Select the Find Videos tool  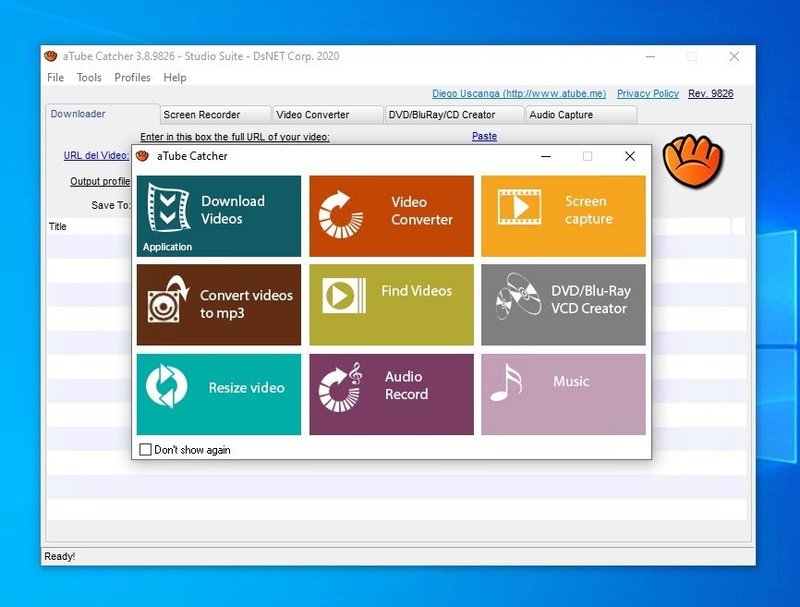coord(390,304)
